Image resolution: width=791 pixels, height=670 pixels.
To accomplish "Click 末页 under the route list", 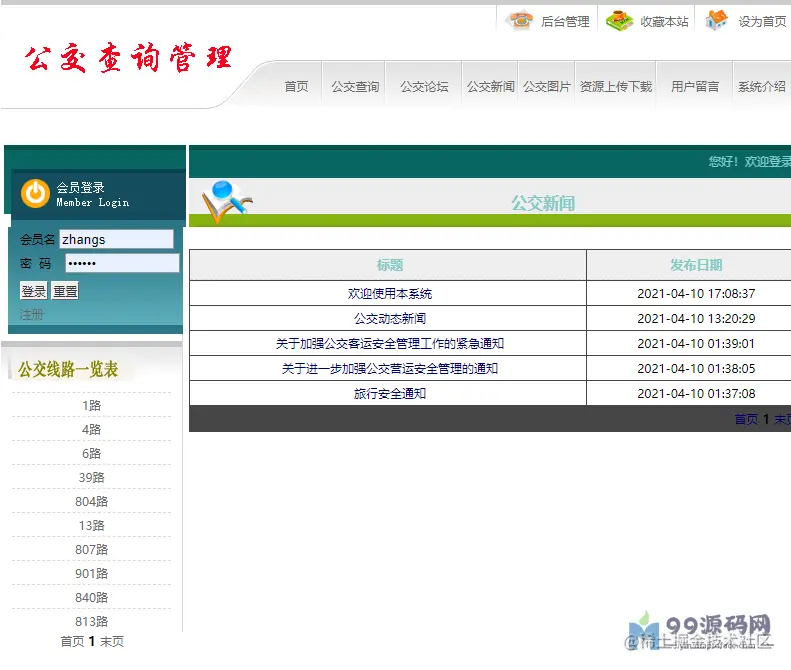I will 111,641.
